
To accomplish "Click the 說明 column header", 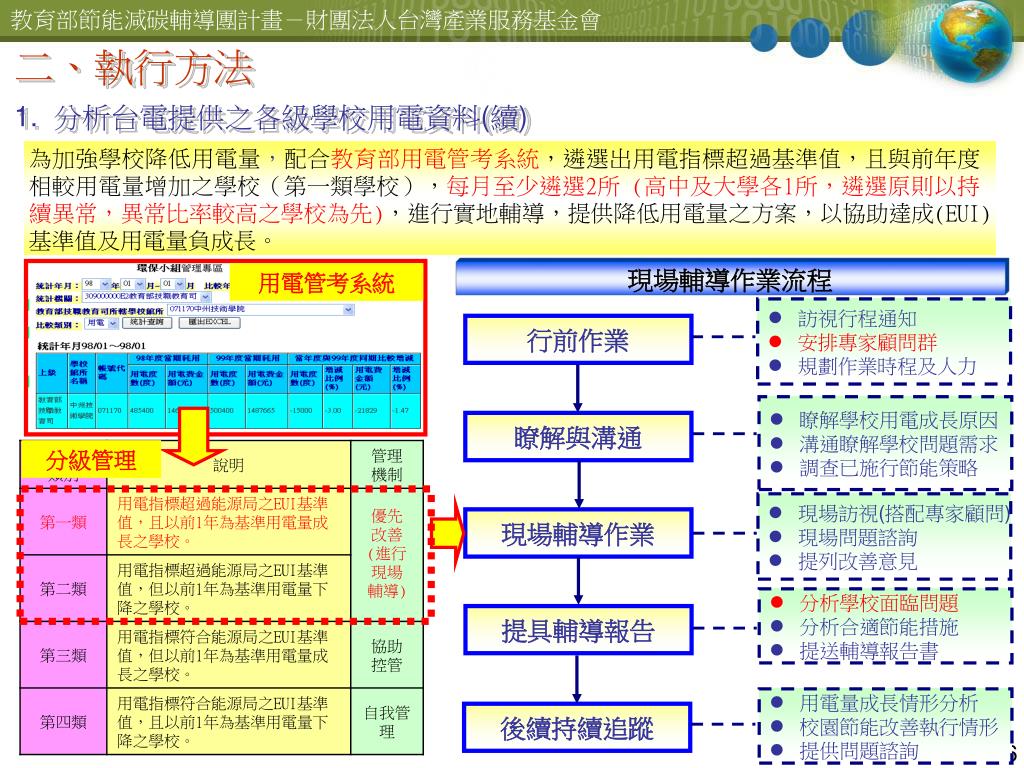I will [x=229, y=465].
